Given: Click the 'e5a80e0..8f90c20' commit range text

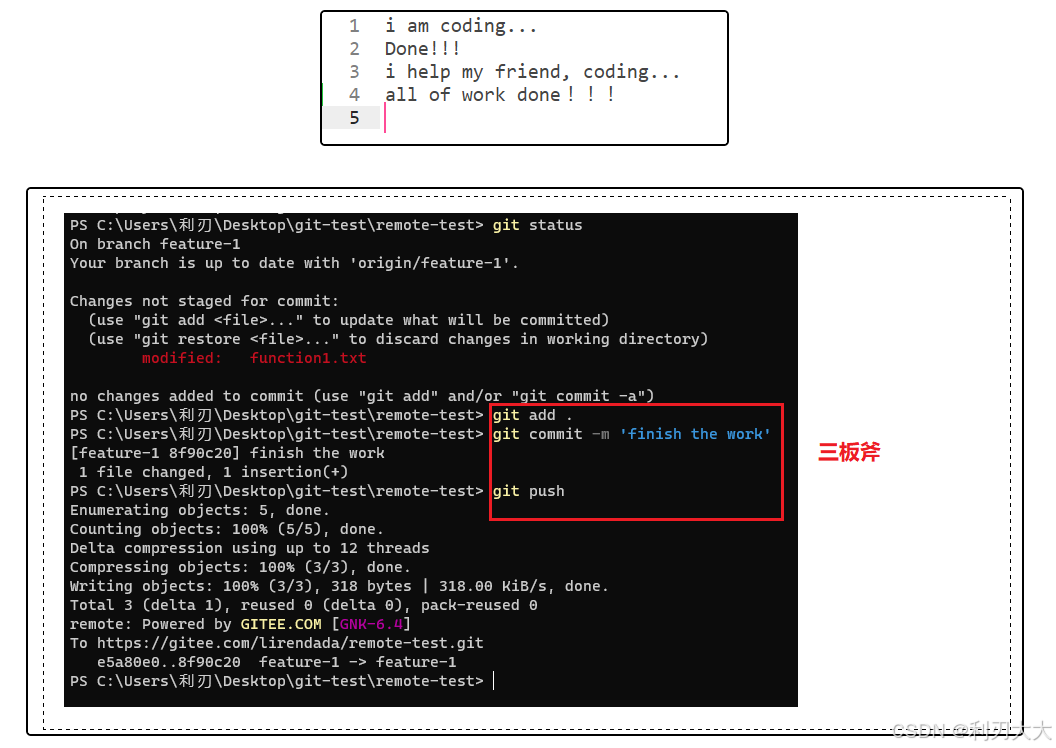Looking at the screenshot, I should pyautogui.click(x=168, y=662).
